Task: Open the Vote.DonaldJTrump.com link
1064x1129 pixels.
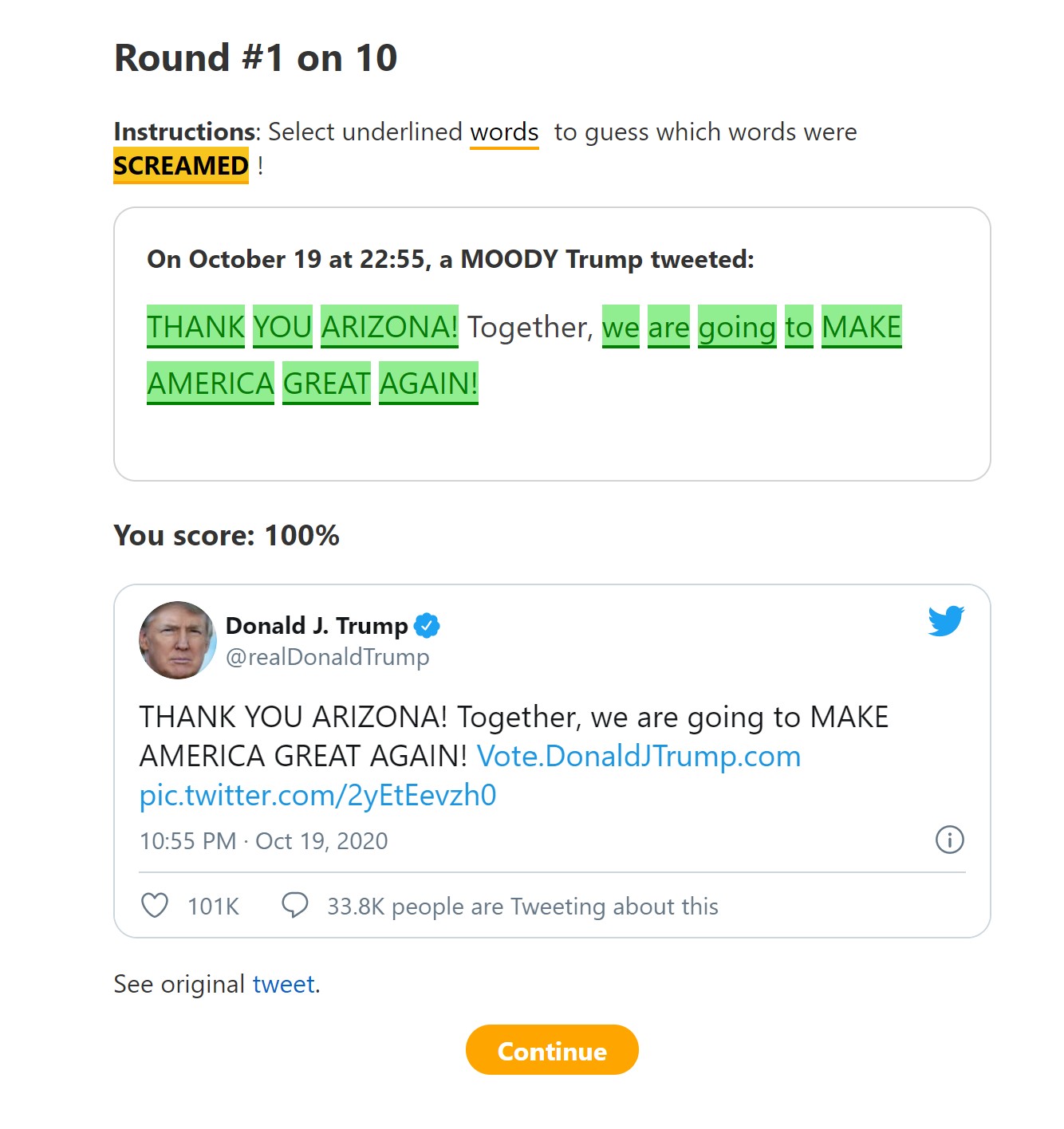Action: tap(639, 756)
